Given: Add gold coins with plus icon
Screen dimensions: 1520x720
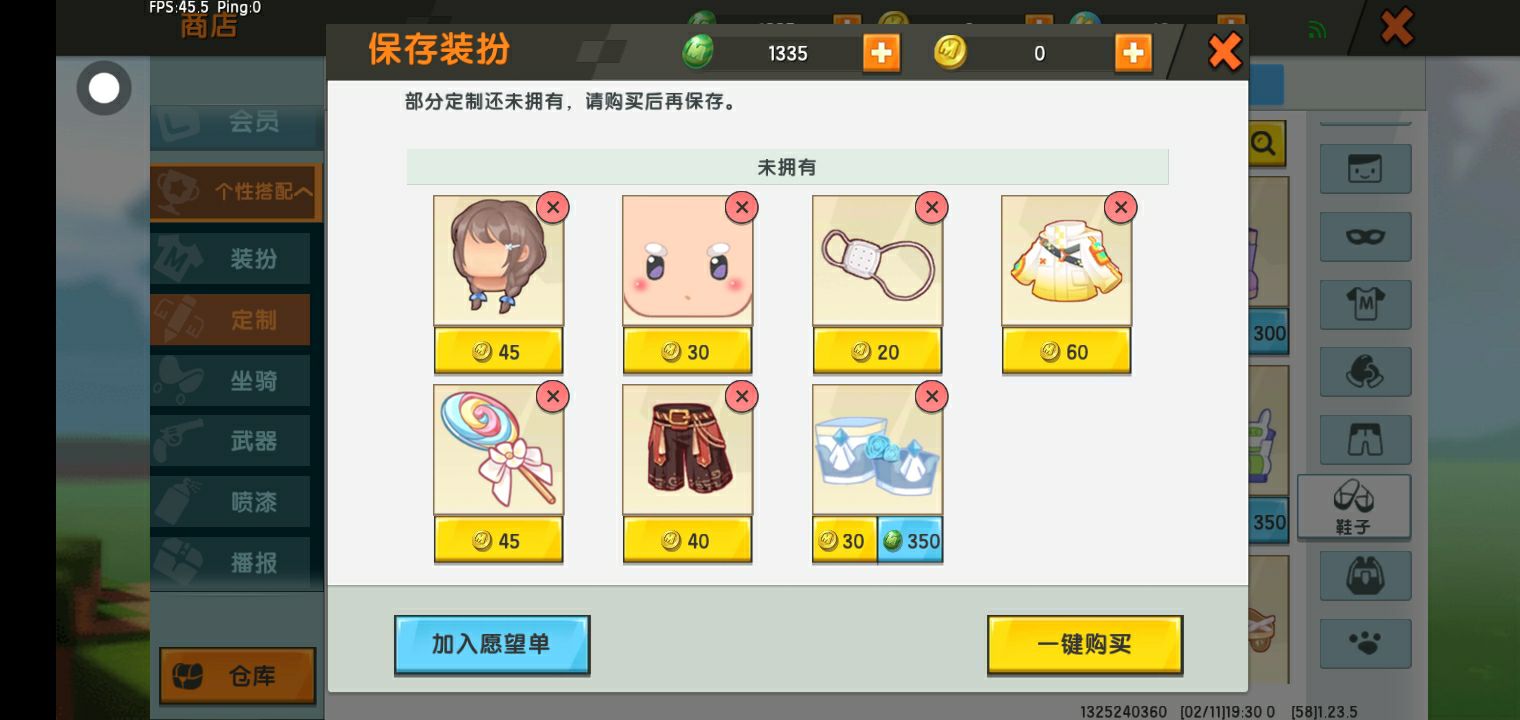Looking at the screenshot, I should coord(1133,53).
